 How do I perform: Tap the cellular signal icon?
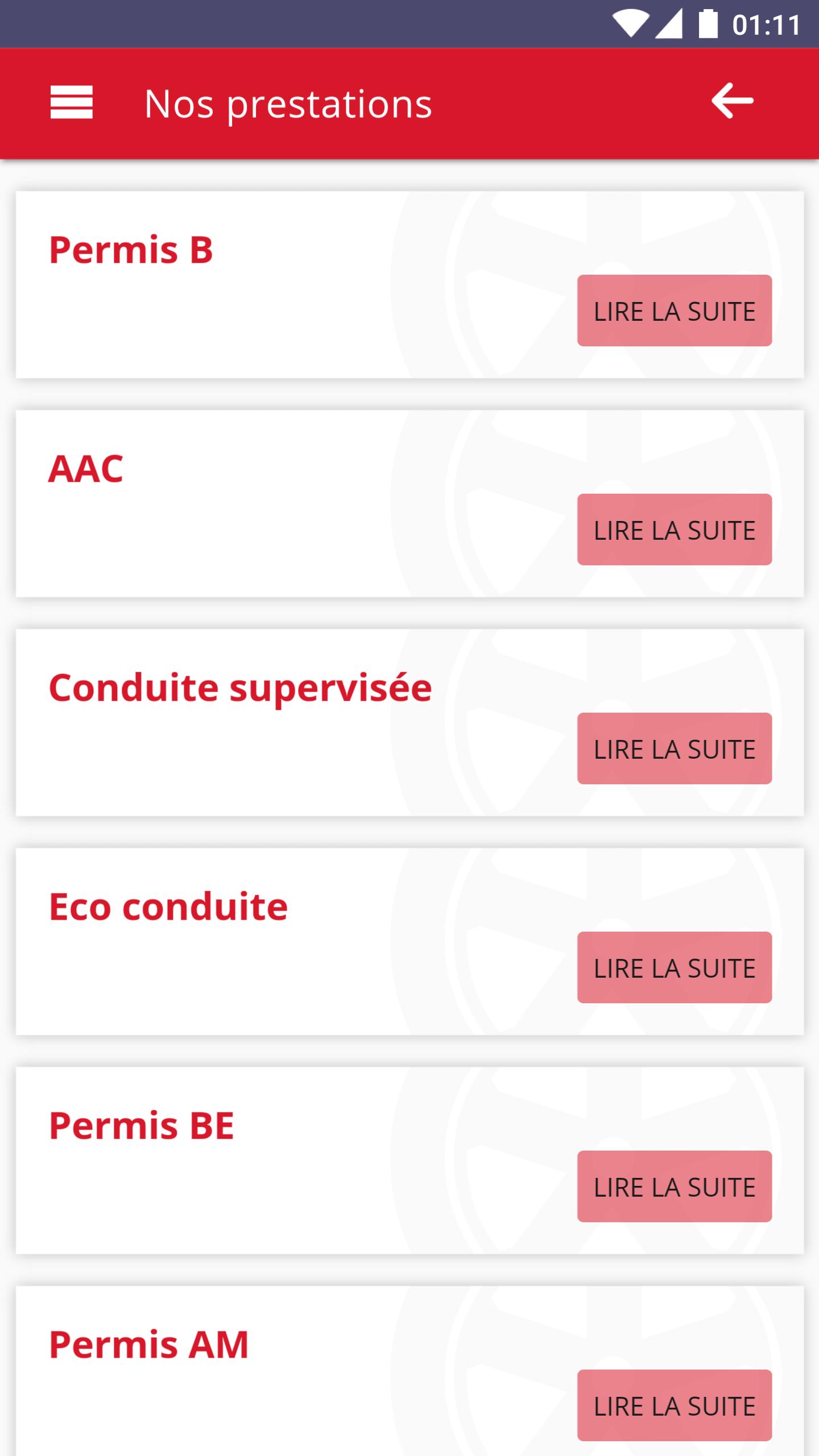pos(669,24)
